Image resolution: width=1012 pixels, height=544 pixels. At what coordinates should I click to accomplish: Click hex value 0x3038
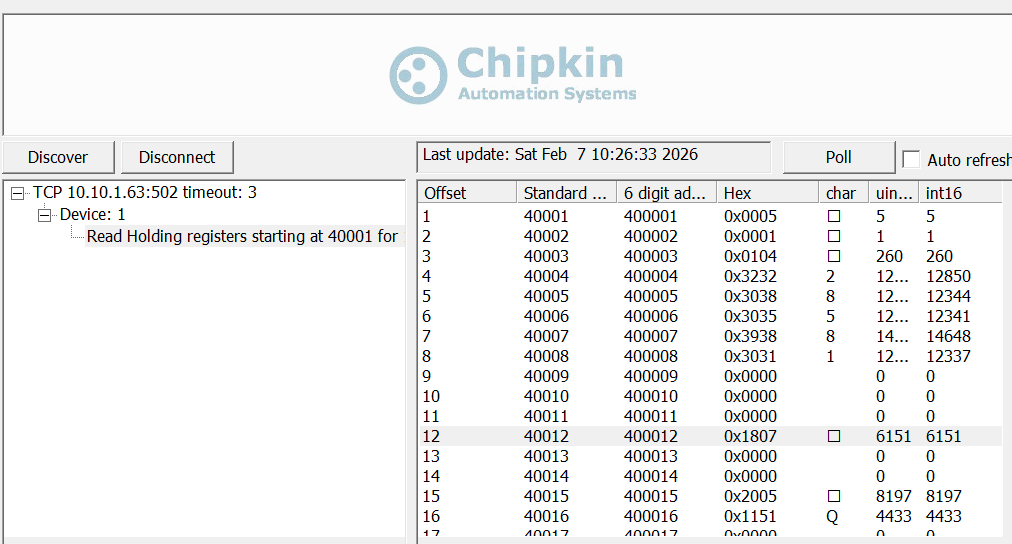[750, 296]
